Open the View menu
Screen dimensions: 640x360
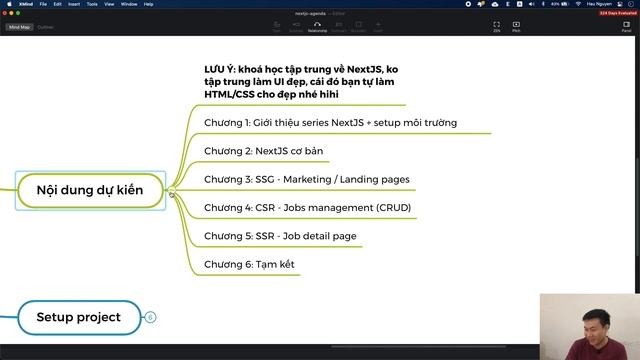click(109, 4)
